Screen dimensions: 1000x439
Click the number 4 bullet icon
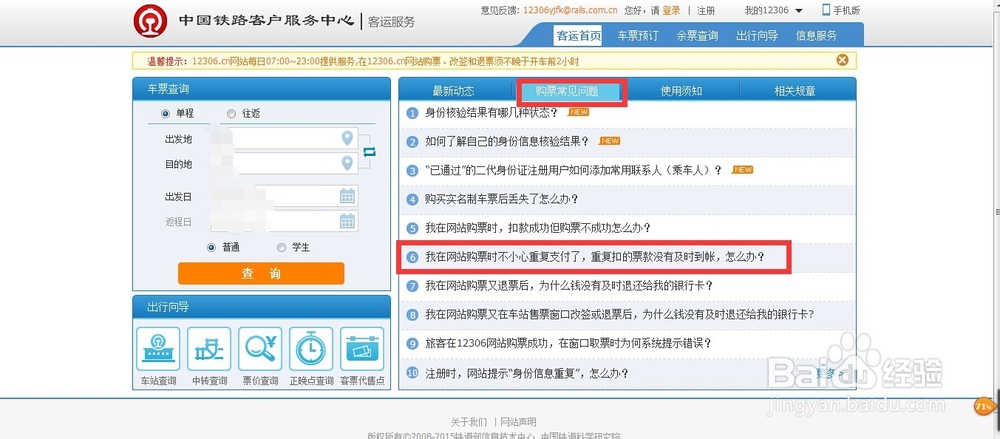[x=413, y=199]
